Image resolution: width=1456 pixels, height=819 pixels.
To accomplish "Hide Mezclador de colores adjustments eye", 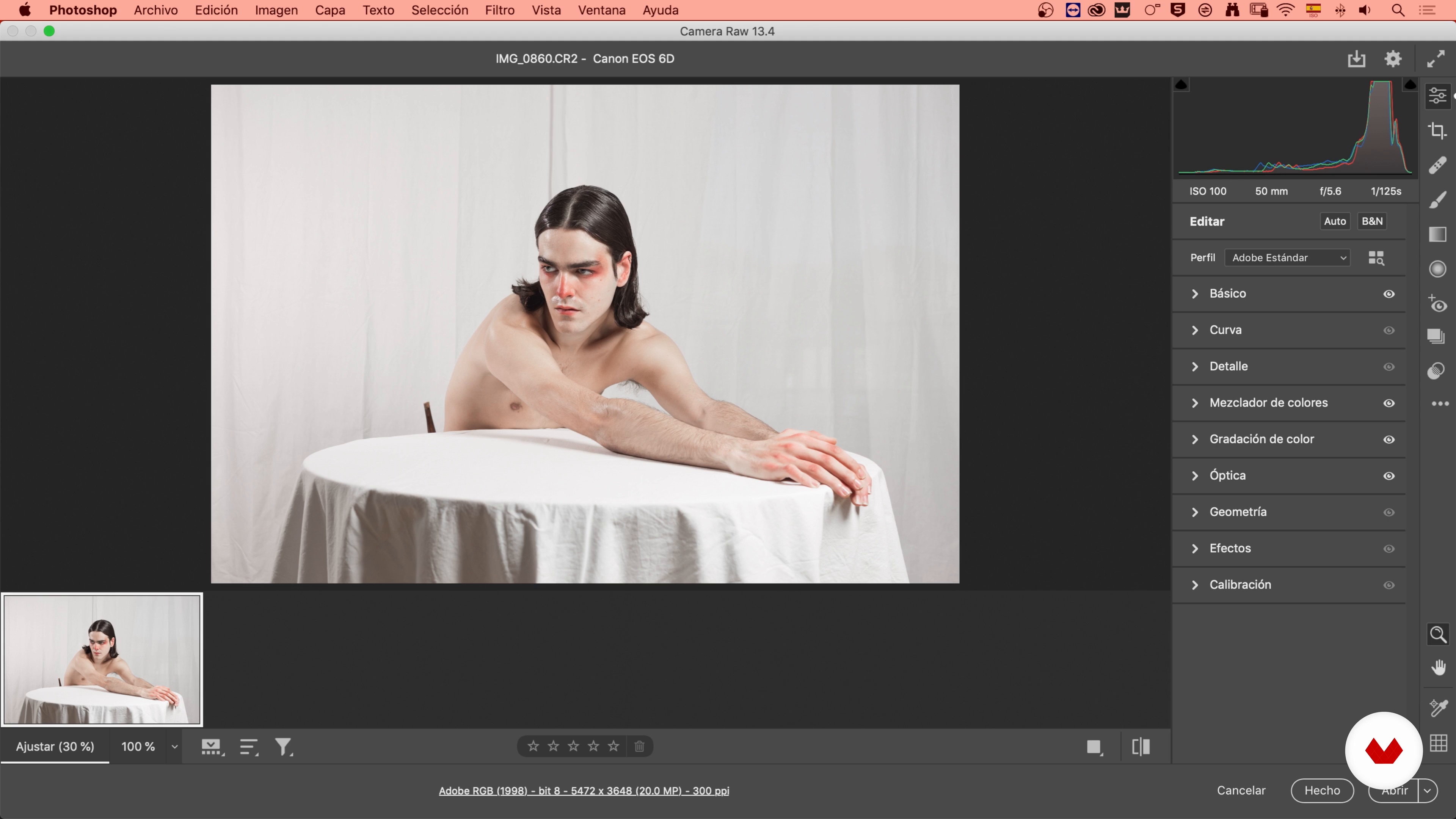I will pos(1389,403).
